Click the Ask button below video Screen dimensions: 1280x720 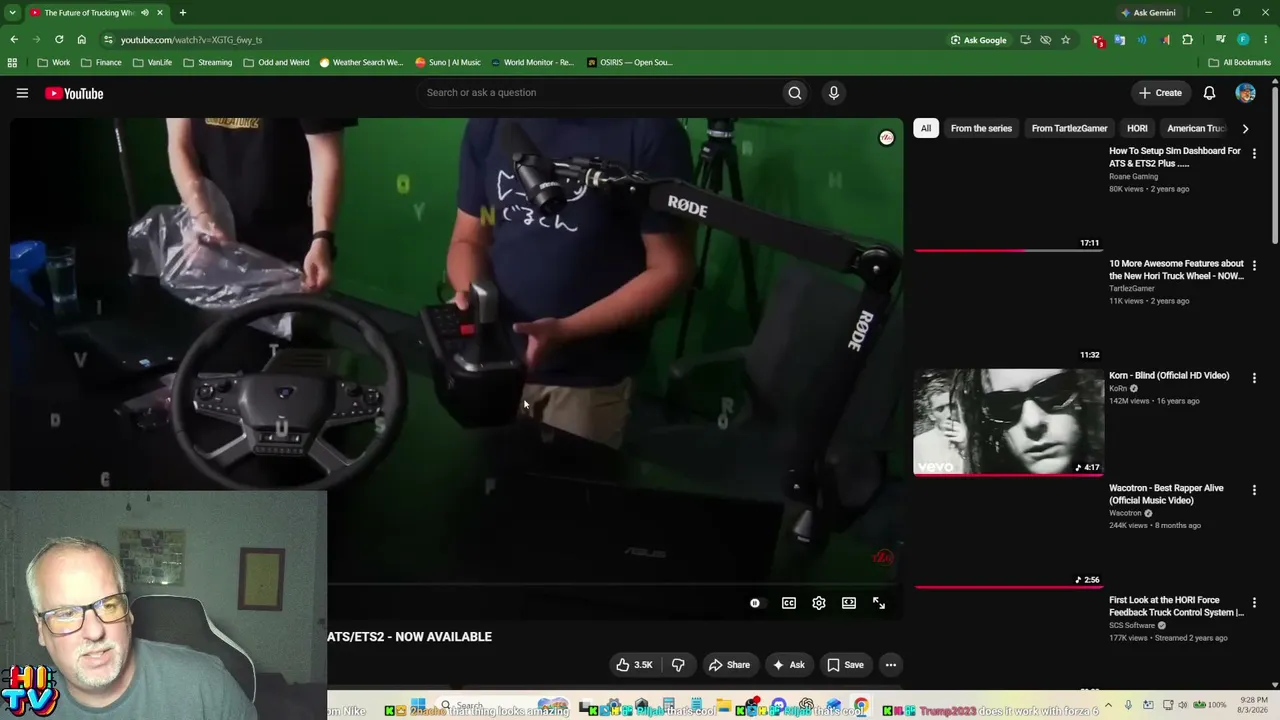tap(788, 665)
